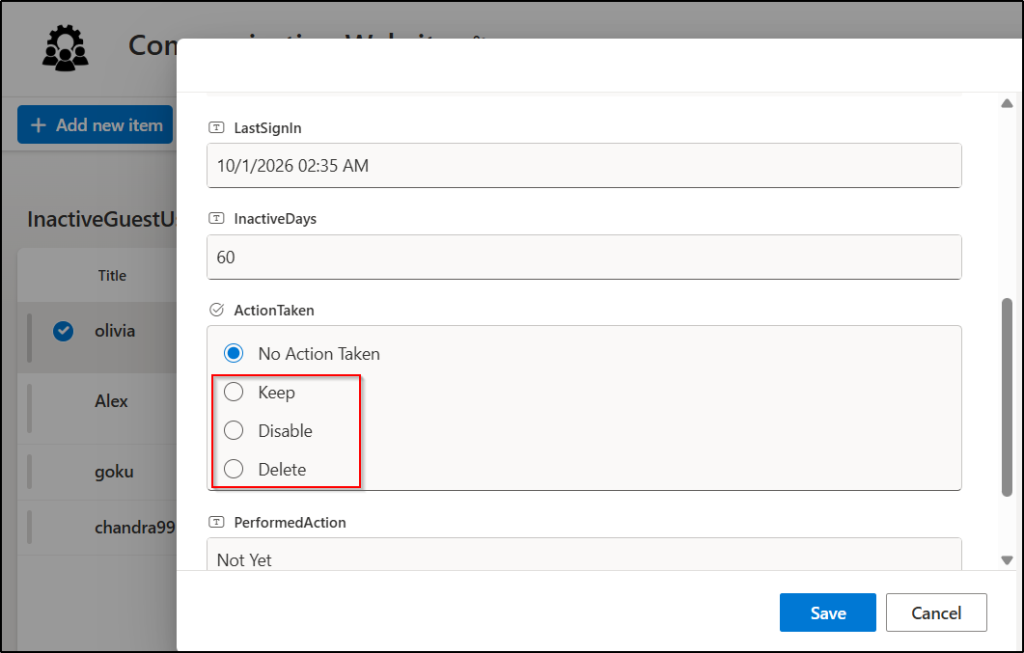The height and width of the screenshot is (653, 1024).
Task: Click the Title column header
Action: pos(111,275)
